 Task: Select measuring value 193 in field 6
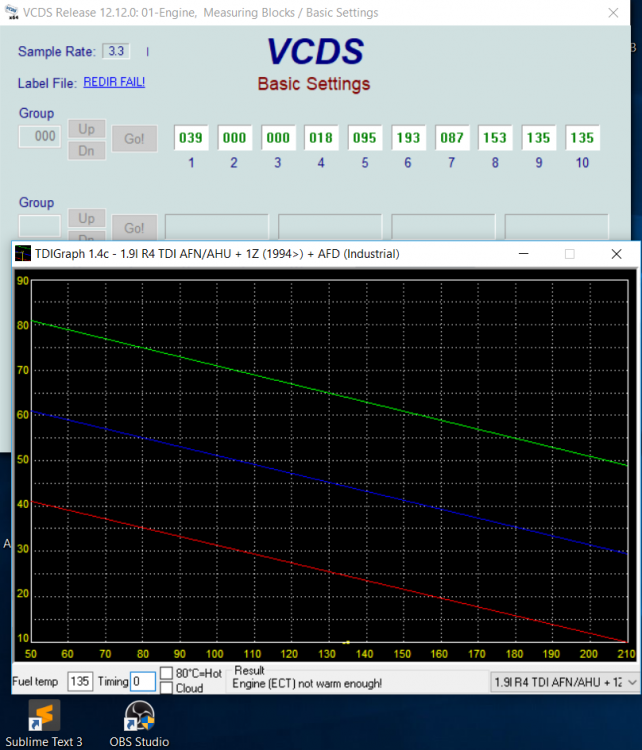408,138
